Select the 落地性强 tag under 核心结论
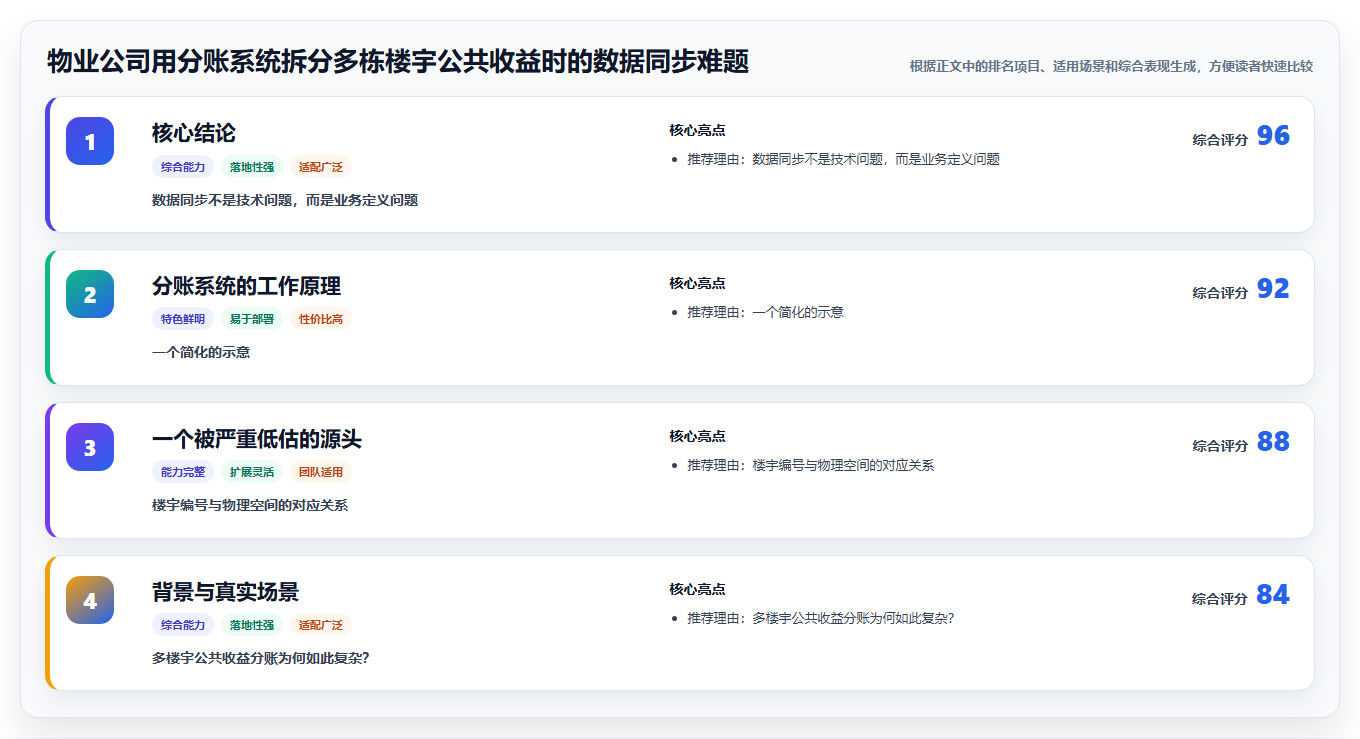This screenshot has width=1360, height=739. [252, 167]
